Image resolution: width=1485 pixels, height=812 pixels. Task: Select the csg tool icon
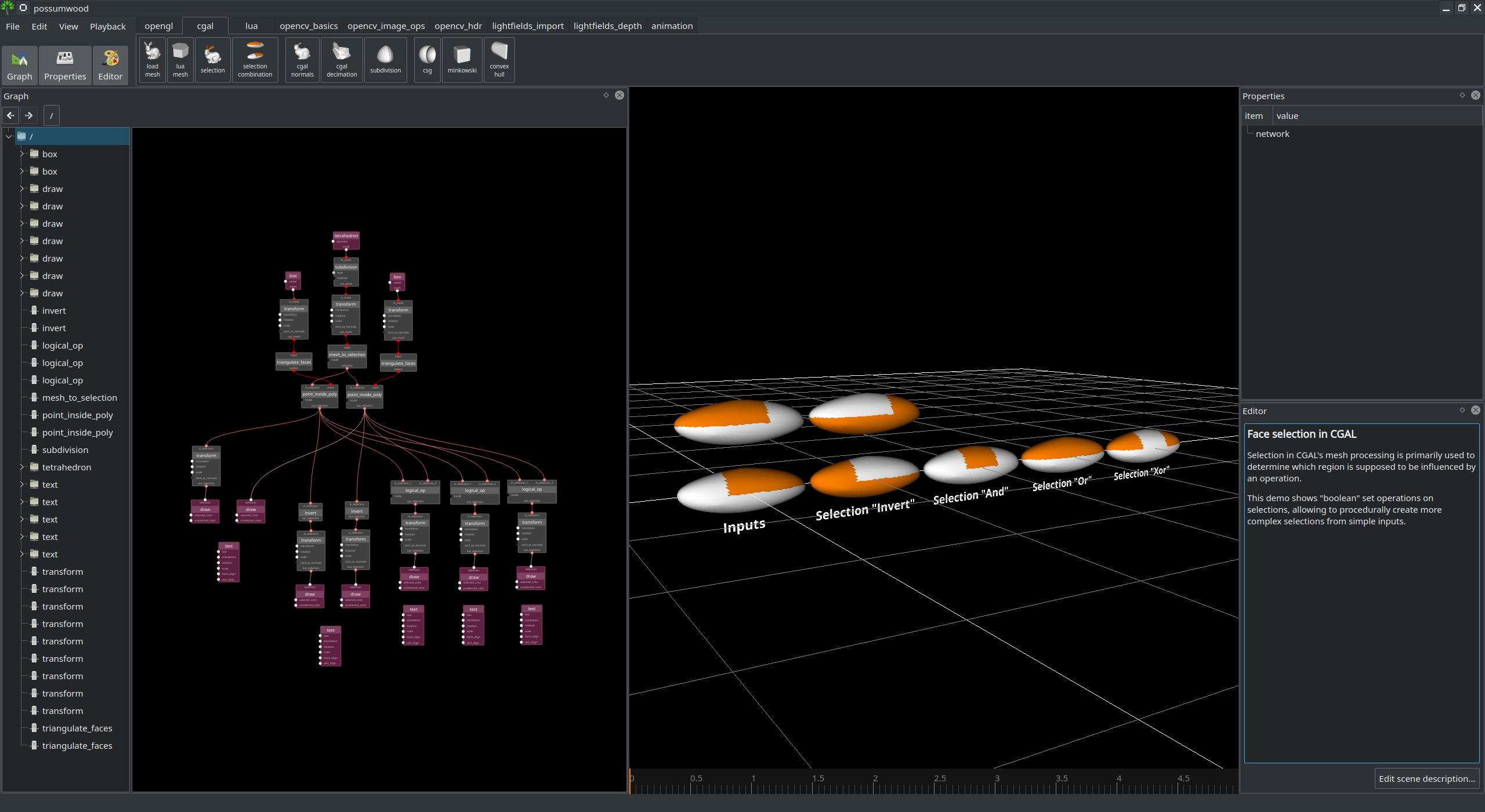click(427, 59)
